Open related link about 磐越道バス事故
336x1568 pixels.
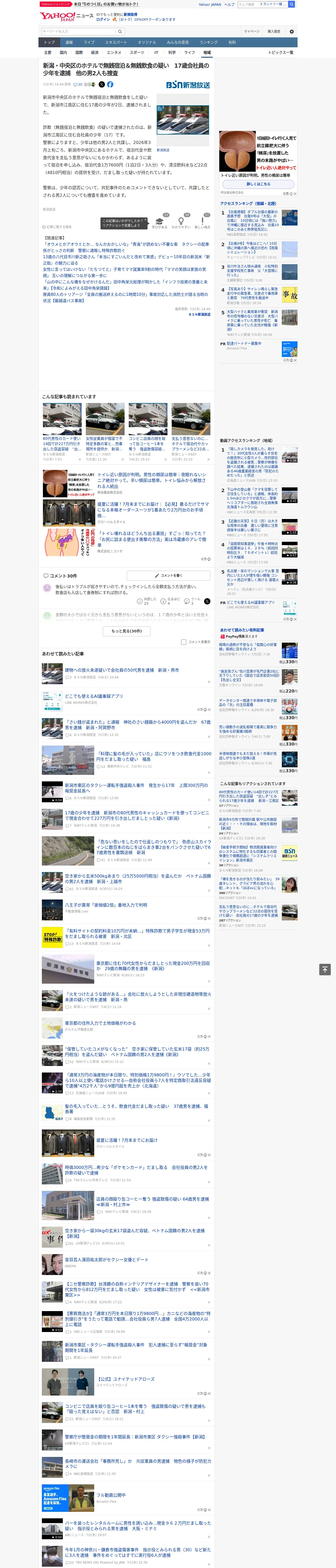(126, 297)
